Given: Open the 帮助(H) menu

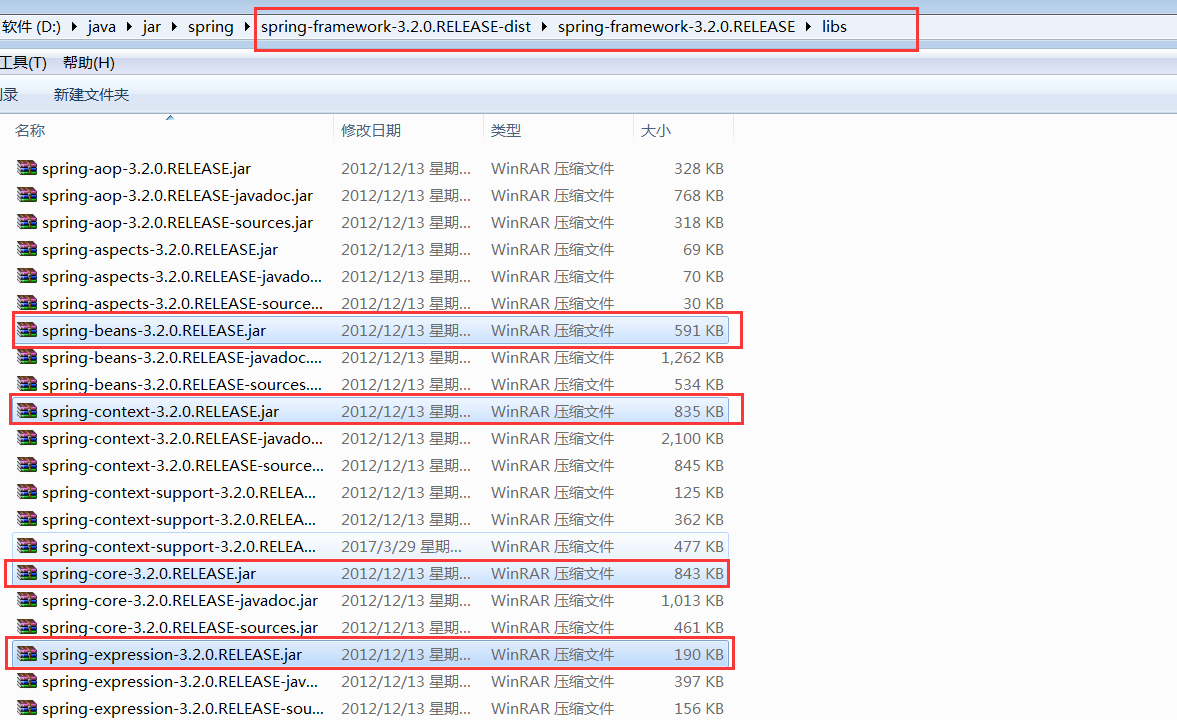Looking at the screenshot, I should (x=89, y=62).
